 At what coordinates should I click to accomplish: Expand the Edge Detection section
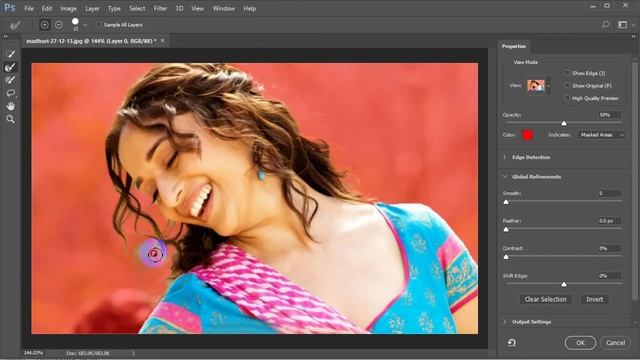point(504,157)
